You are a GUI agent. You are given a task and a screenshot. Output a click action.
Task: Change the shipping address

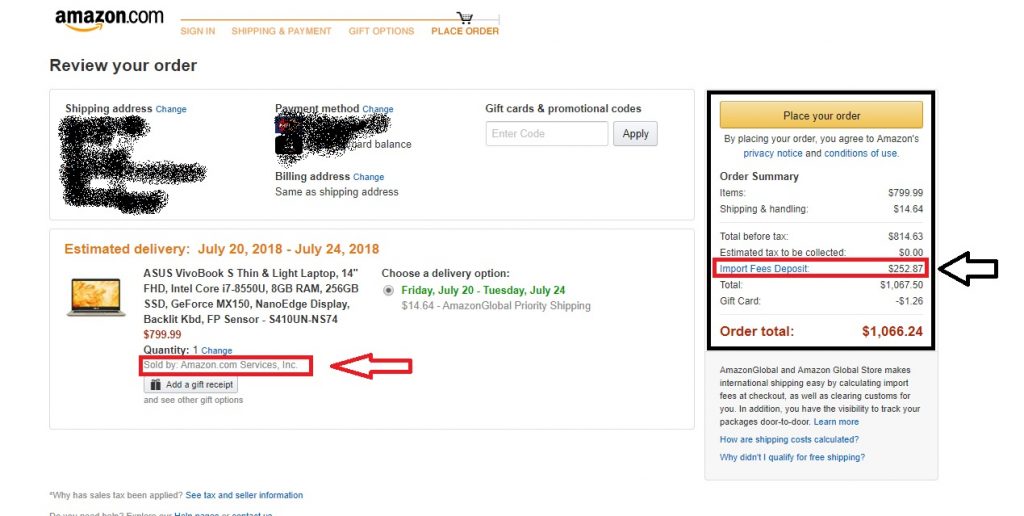(x=171, y=110)
